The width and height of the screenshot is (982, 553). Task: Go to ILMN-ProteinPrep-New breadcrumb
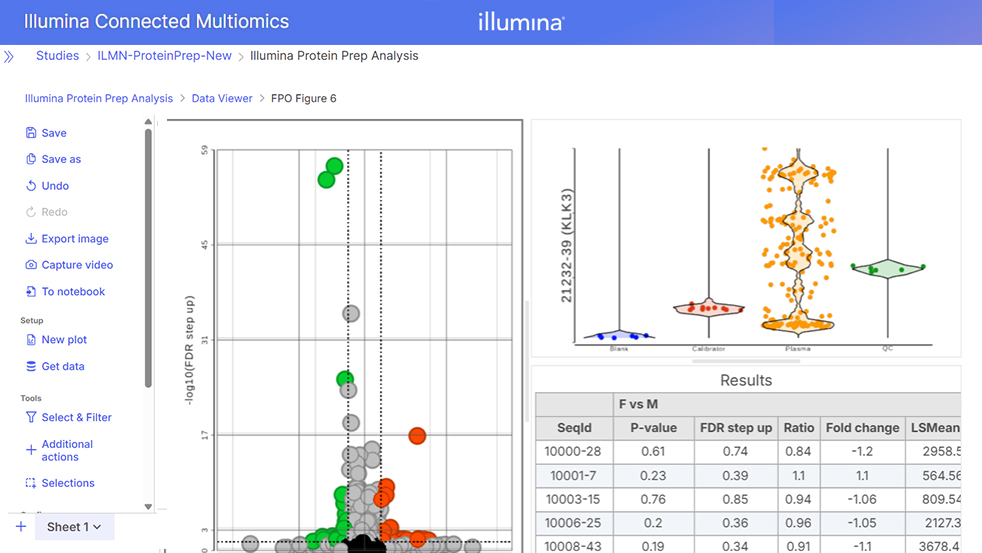(x=164, y=56)
